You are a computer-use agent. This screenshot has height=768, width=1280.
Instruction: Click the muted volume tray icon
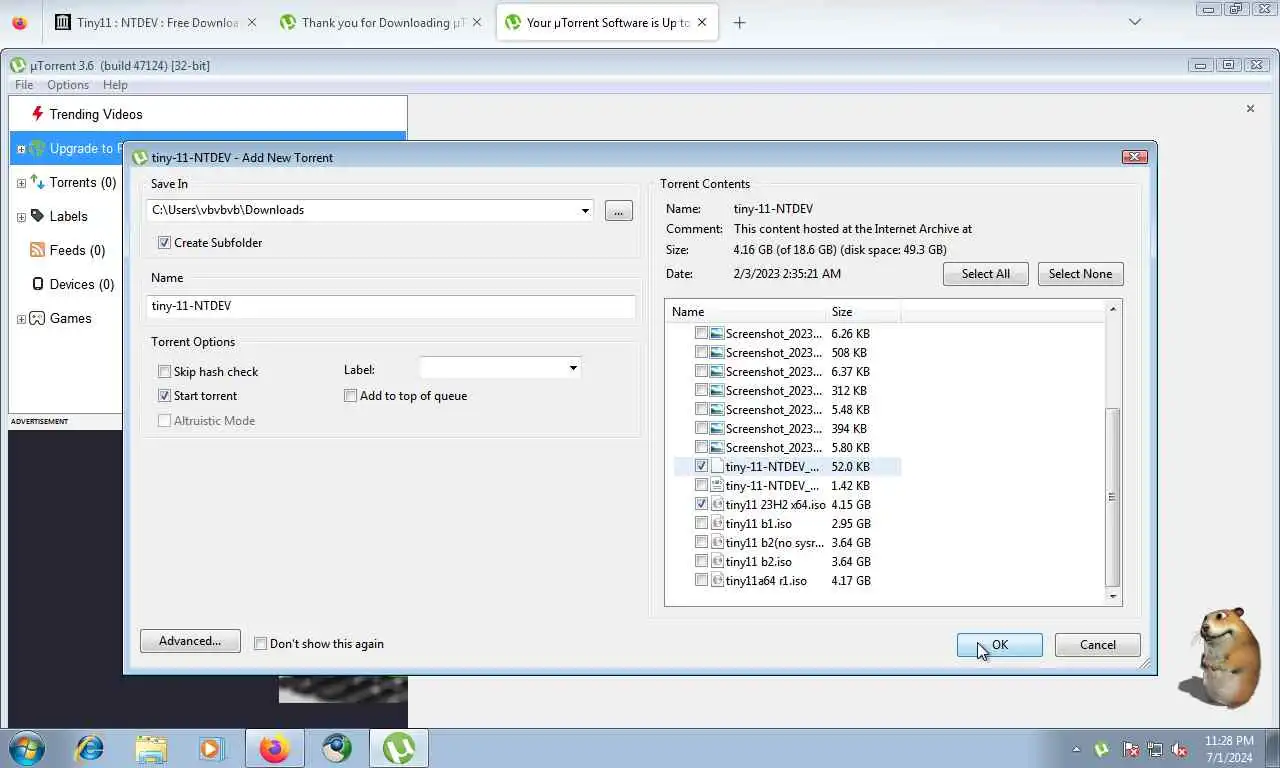(x=1179, y=749)
